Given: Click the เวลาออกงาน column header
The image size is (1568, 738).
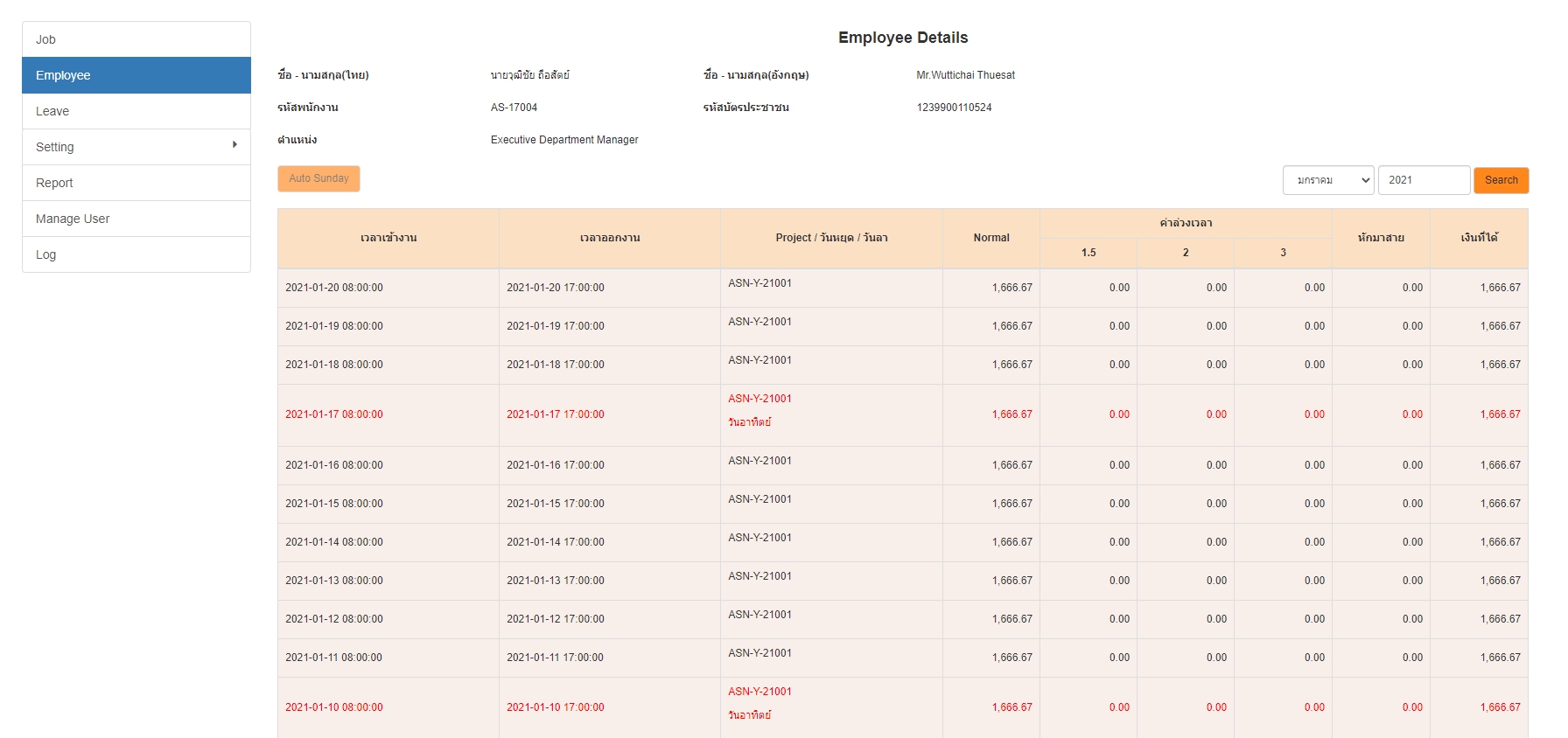Looking at the screenshot, I should click(x=610, y=238).
